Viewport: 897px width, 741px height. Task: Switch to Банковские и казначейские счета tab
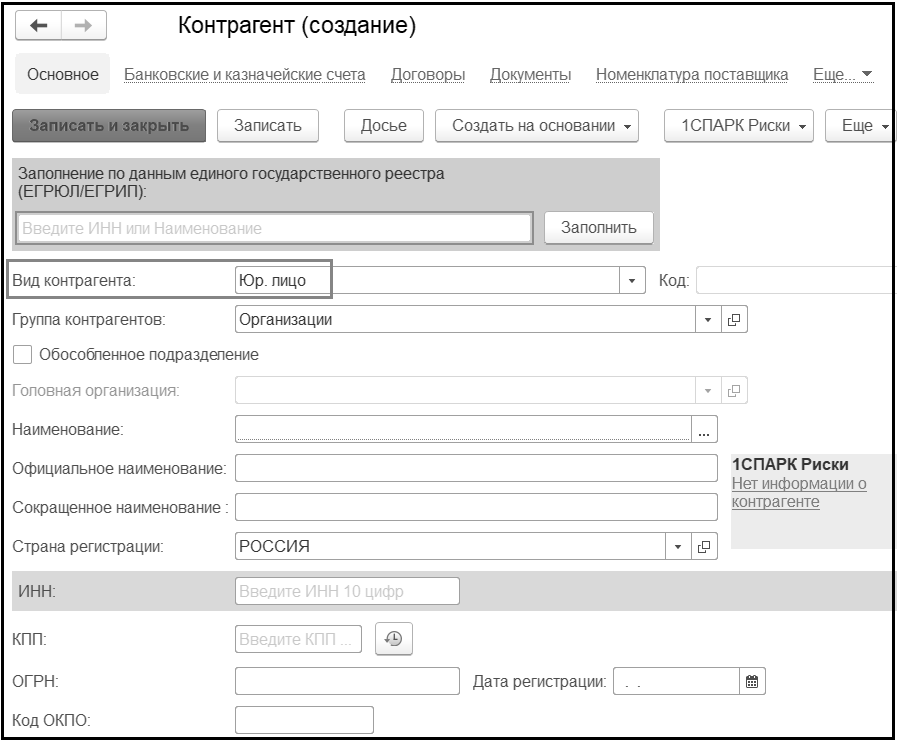click(x=244, y=75)
